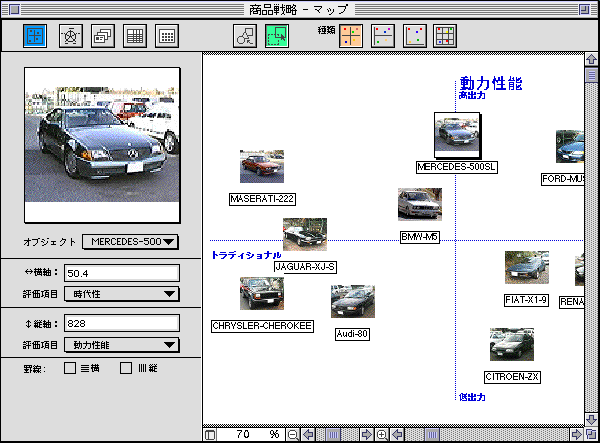Click the BMW-M5 label
Image resolution: width=600 pixels, height=443 pixels.
[x=420, y=237]
